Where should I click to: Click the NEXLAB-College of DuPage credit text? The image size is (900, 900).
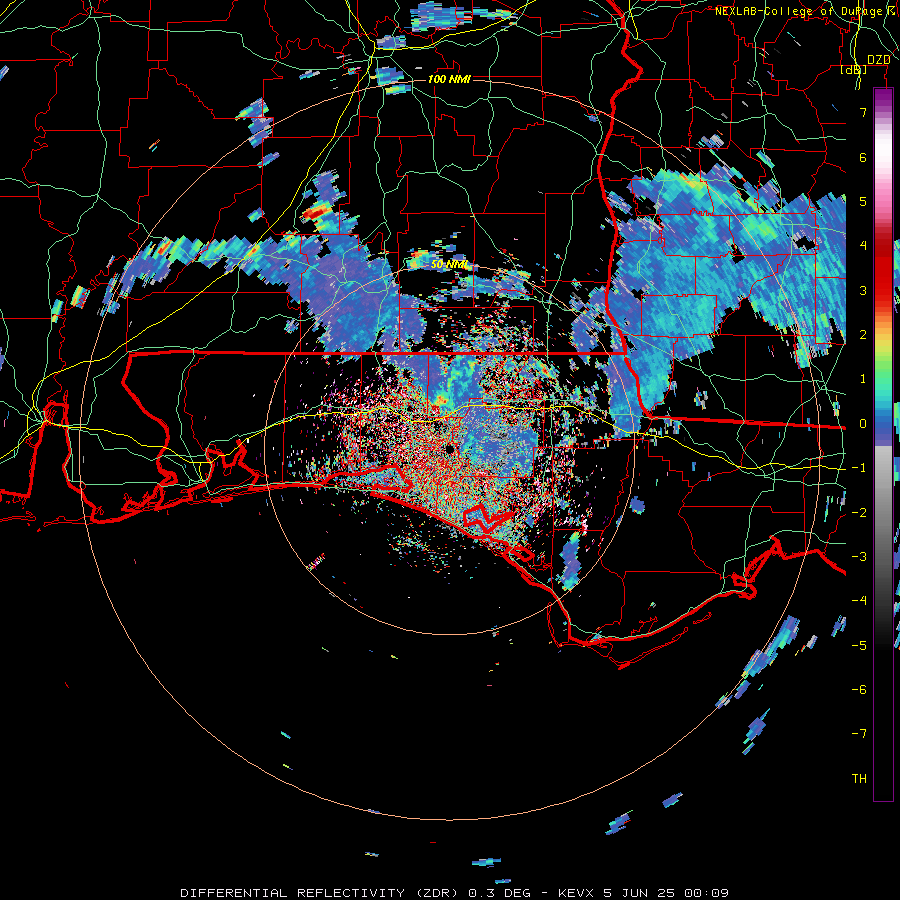click(x=806, y=11)
